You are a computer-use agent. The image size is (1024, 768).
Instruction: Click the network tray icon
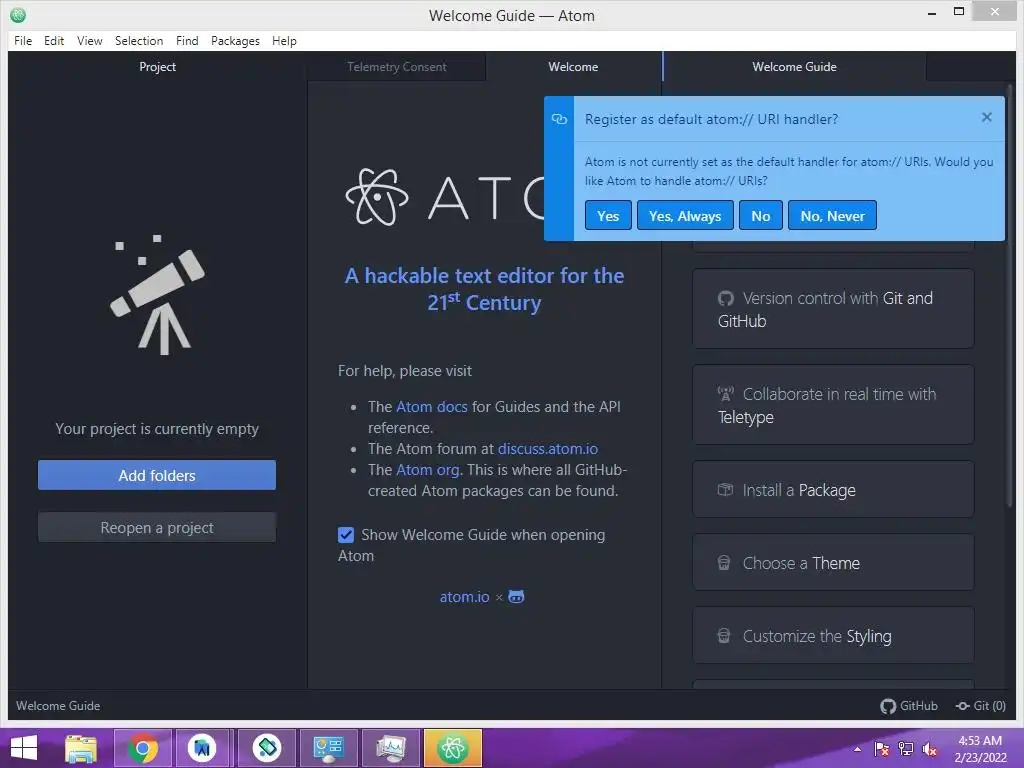906,749
